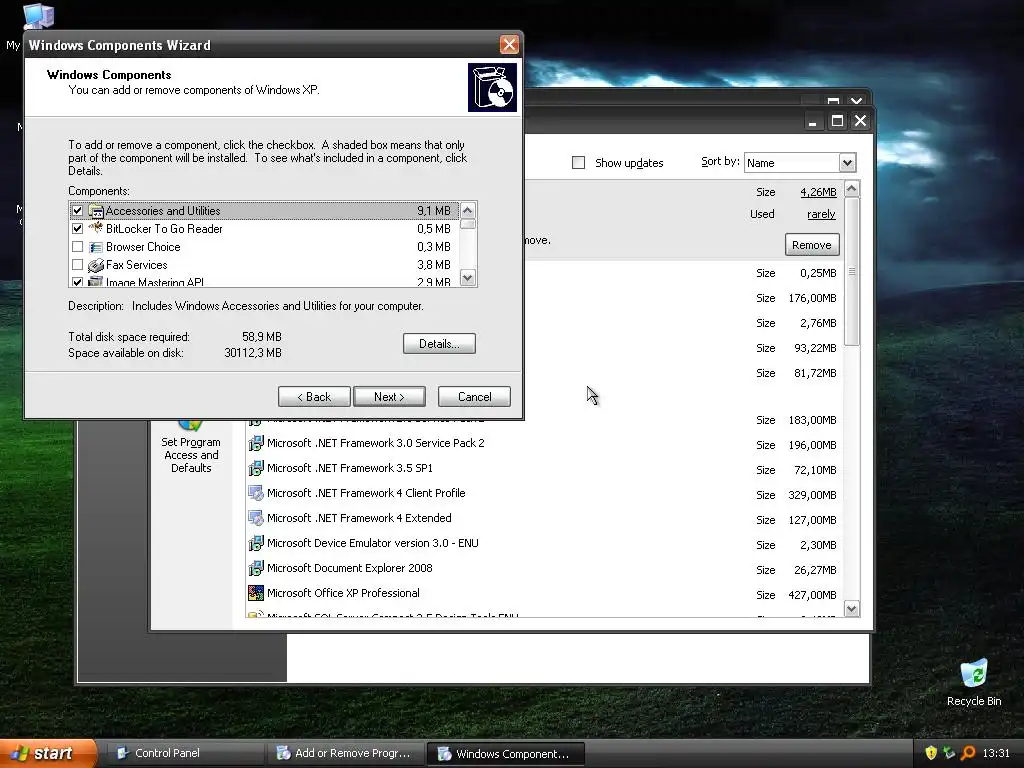Select Microsoft Device Emulator version 3.0 - ENU
The image size is (1024, 768).
pos(373,543)
